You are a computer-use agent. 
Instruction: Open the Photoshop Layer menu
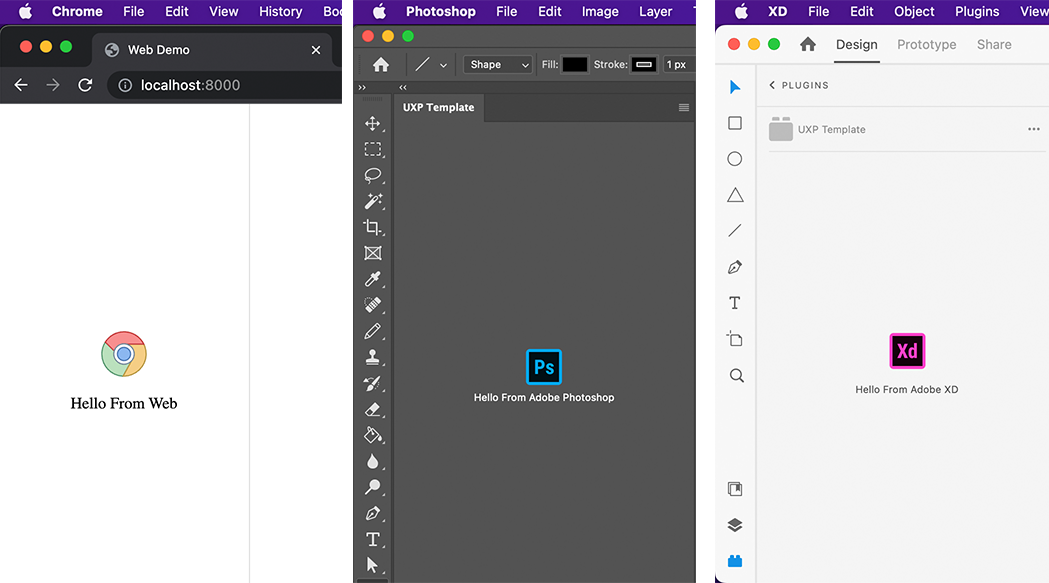pos(656,11)
